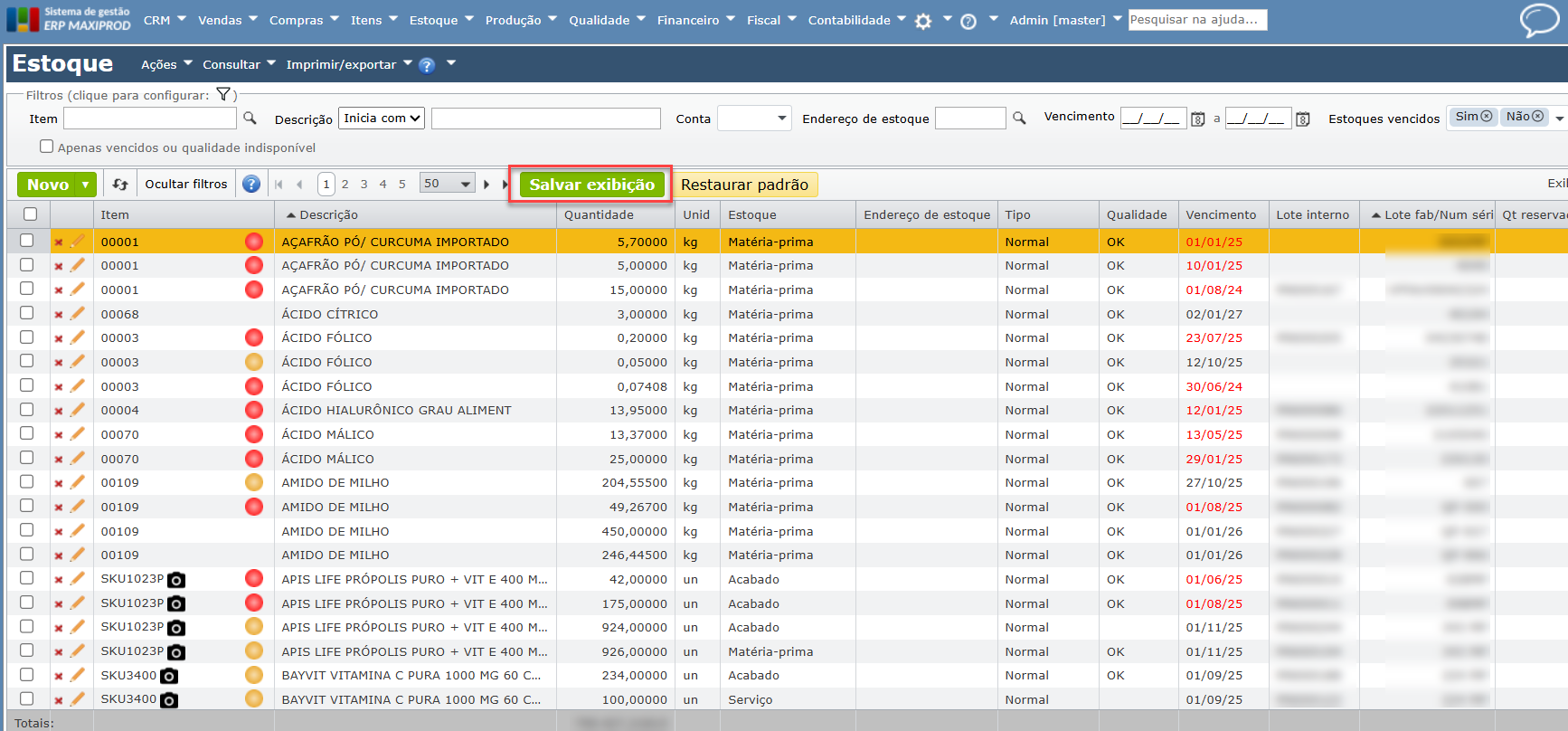
Task: Click the magnifier icon next to Item field
Action: 250,119
